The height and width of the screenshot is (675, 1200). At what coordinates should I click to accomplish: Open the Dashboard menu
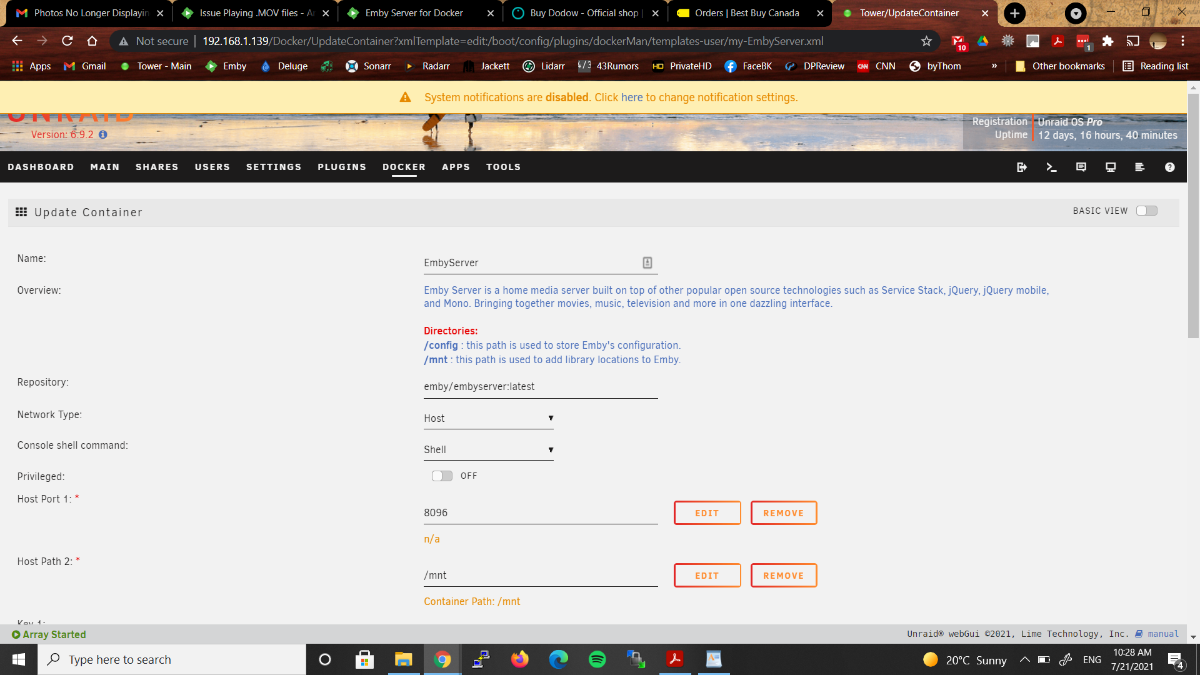41,167
